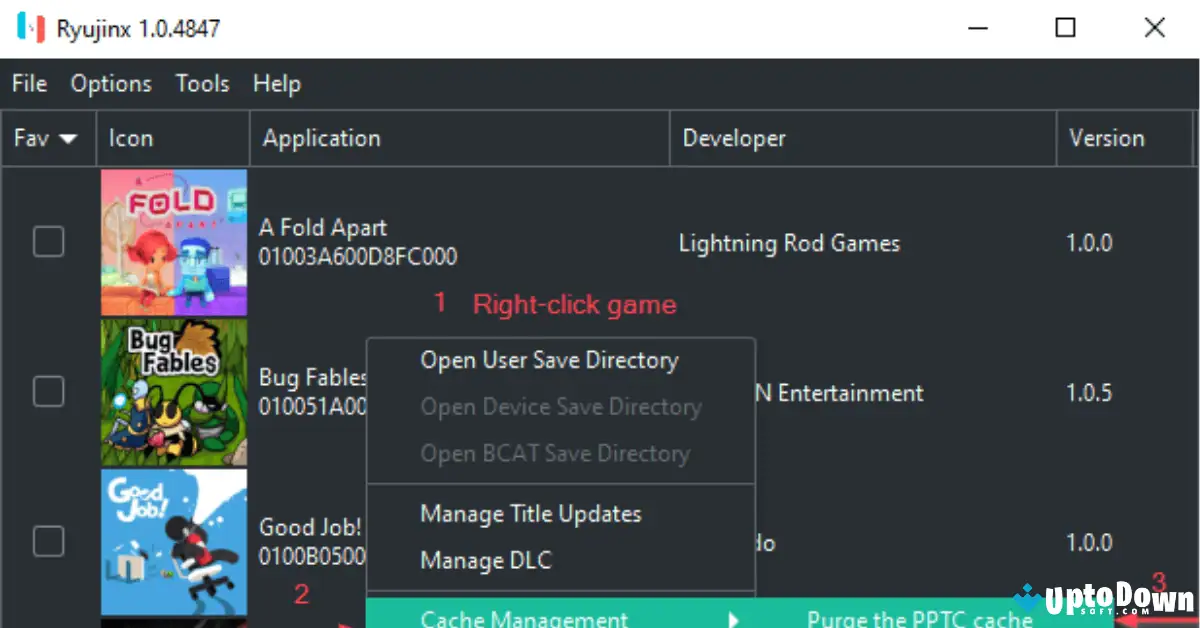The height and width of the screenshot is (628, 1200).
Task: Open the Options menu
Action: [110, 84]
